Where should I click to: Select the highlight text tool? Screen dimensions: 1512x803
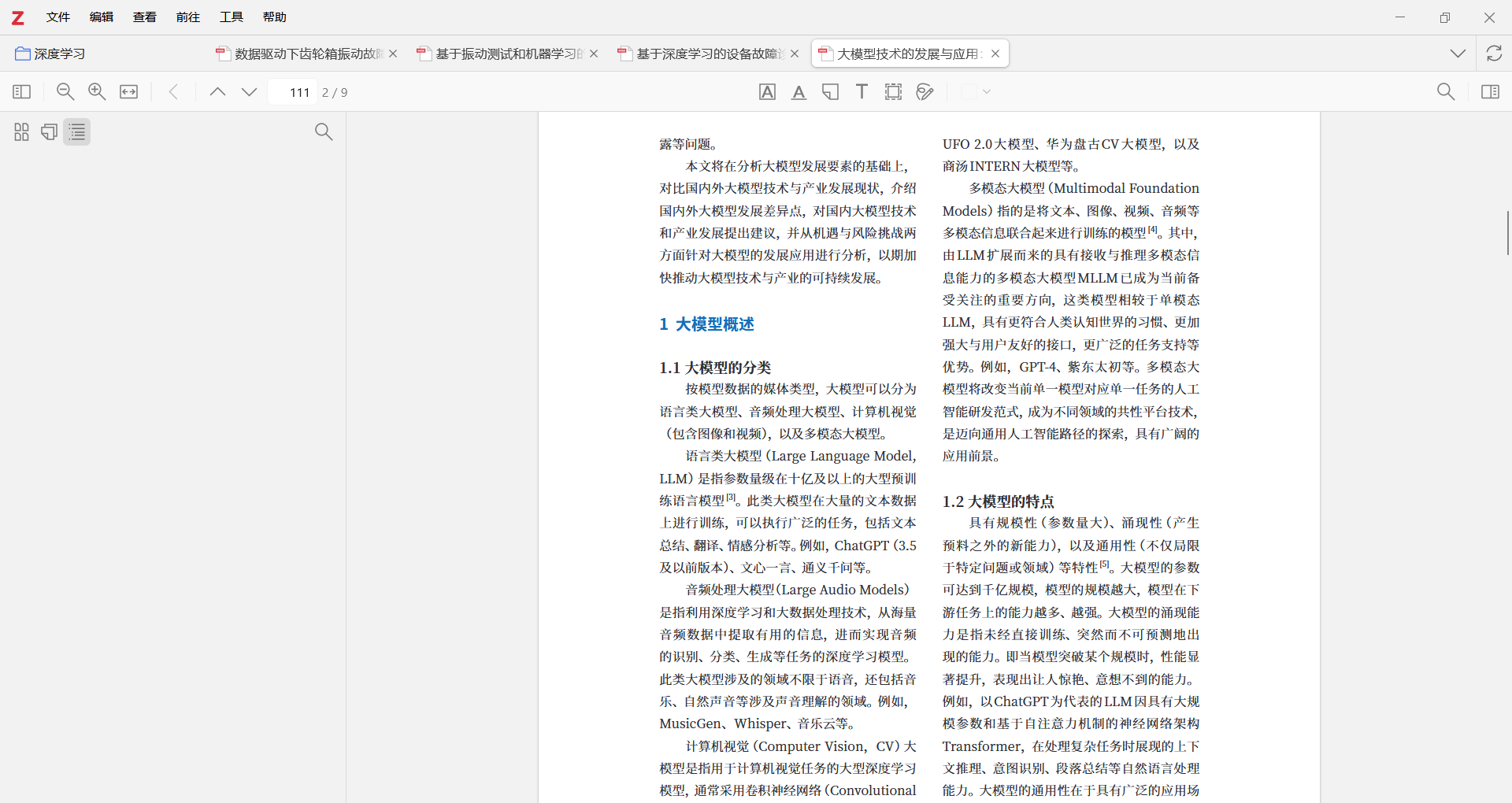pos(767,92)
